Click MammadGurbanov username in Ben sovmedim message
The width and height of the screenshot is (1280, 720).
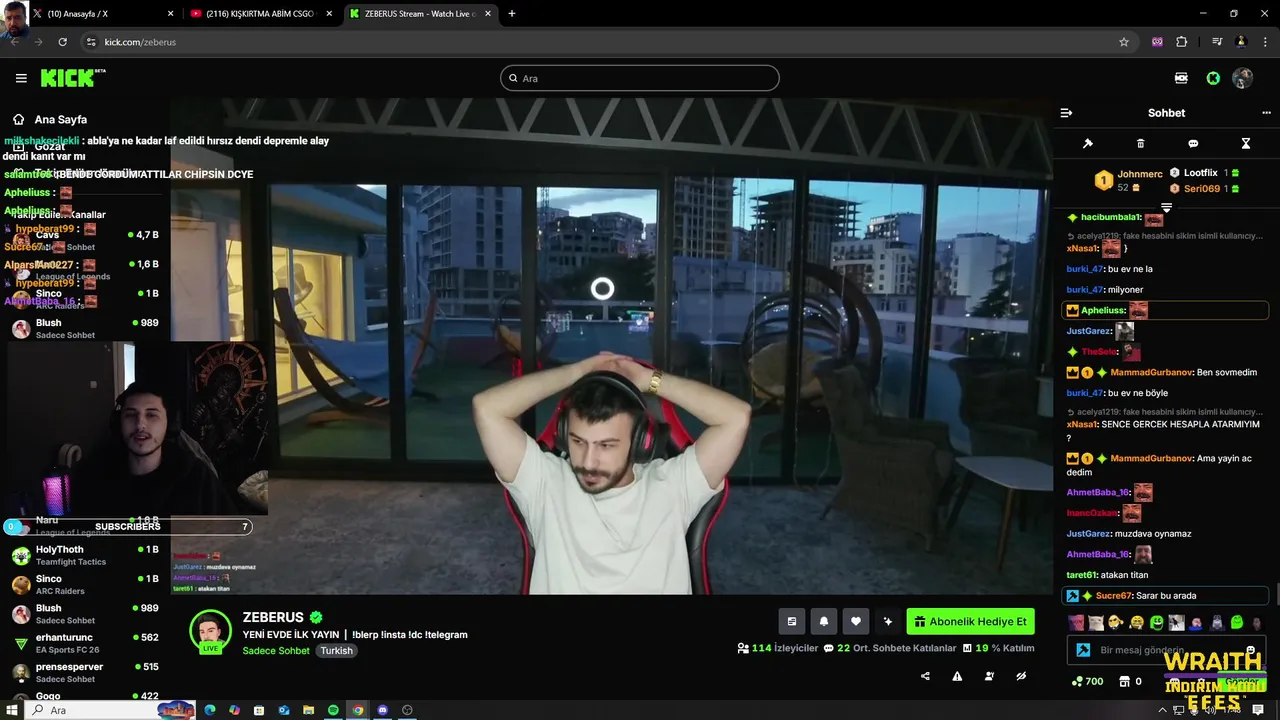[1152, 372]
